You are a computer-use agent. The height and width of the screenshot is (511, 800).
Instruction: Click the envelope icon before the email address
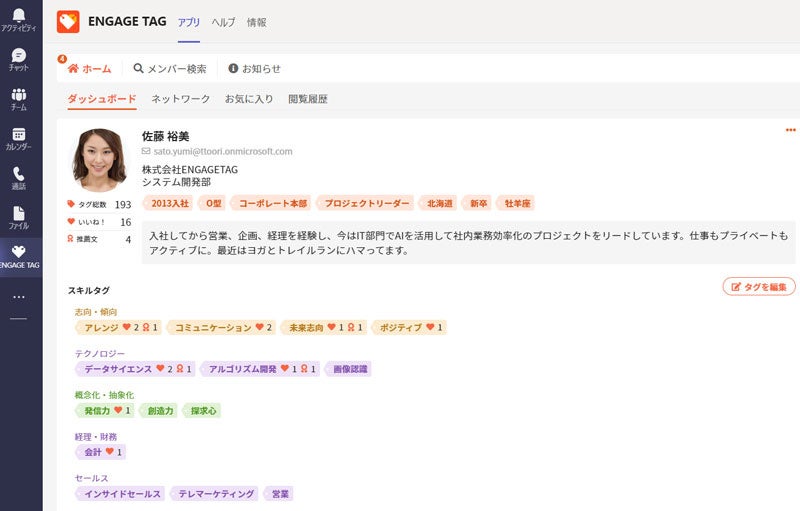coord(146,151)
